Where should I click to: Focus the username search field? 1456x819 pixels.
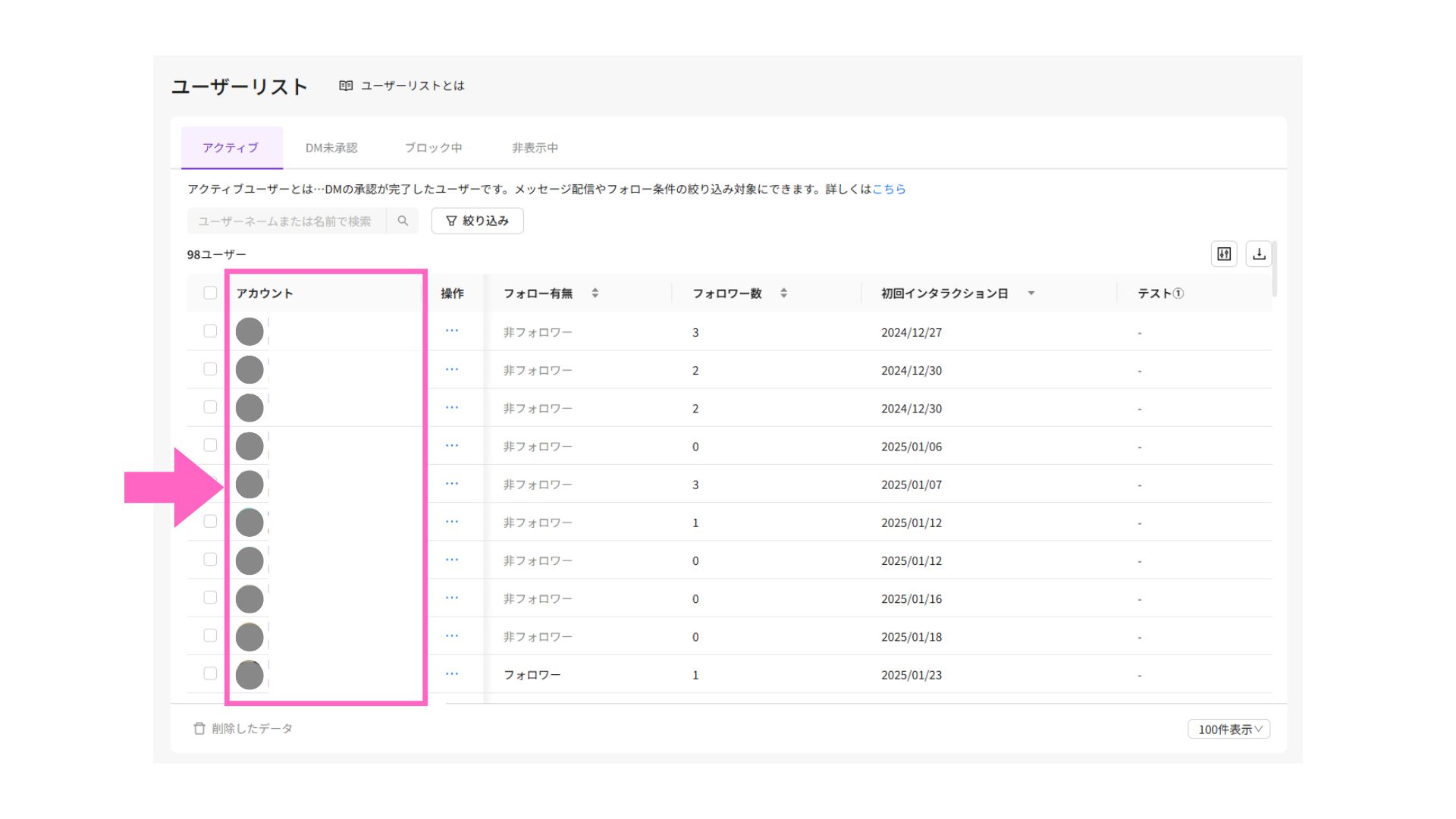(287, 221)
